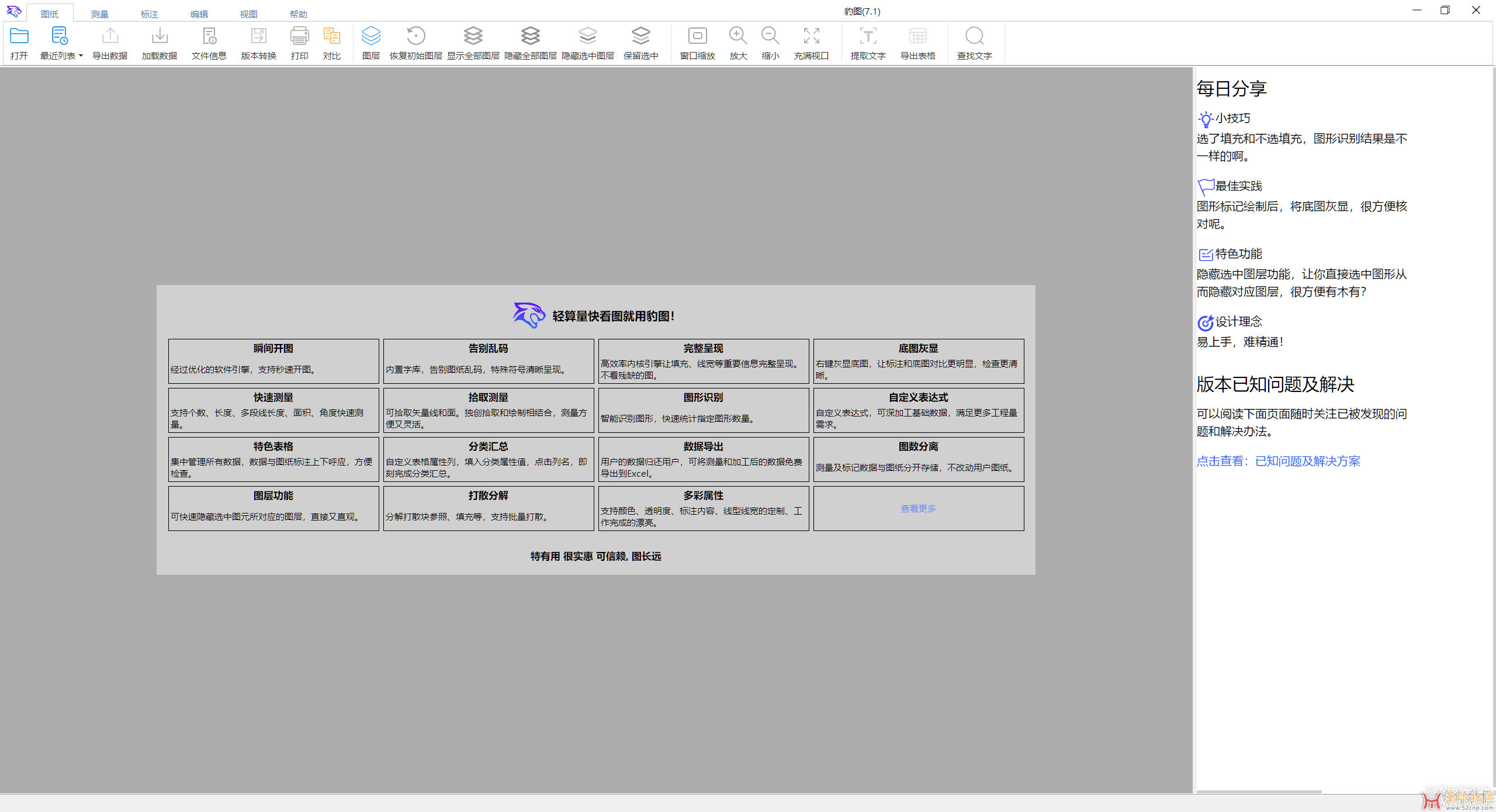Click Extract Text (提取文字) icon

[x=868, y=36]
